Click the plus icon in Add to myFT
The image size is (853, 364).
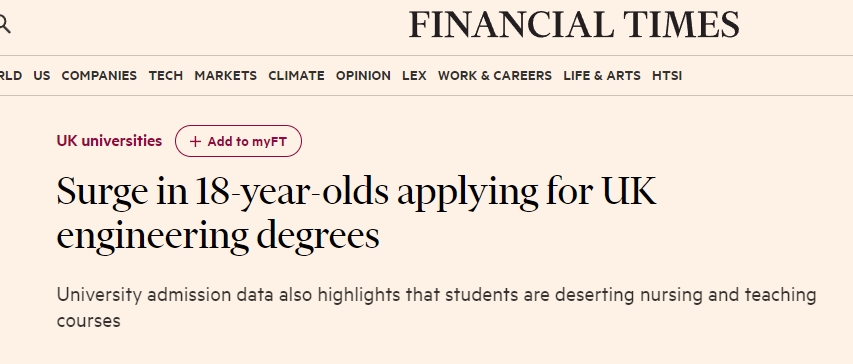(x=195, y=141)
